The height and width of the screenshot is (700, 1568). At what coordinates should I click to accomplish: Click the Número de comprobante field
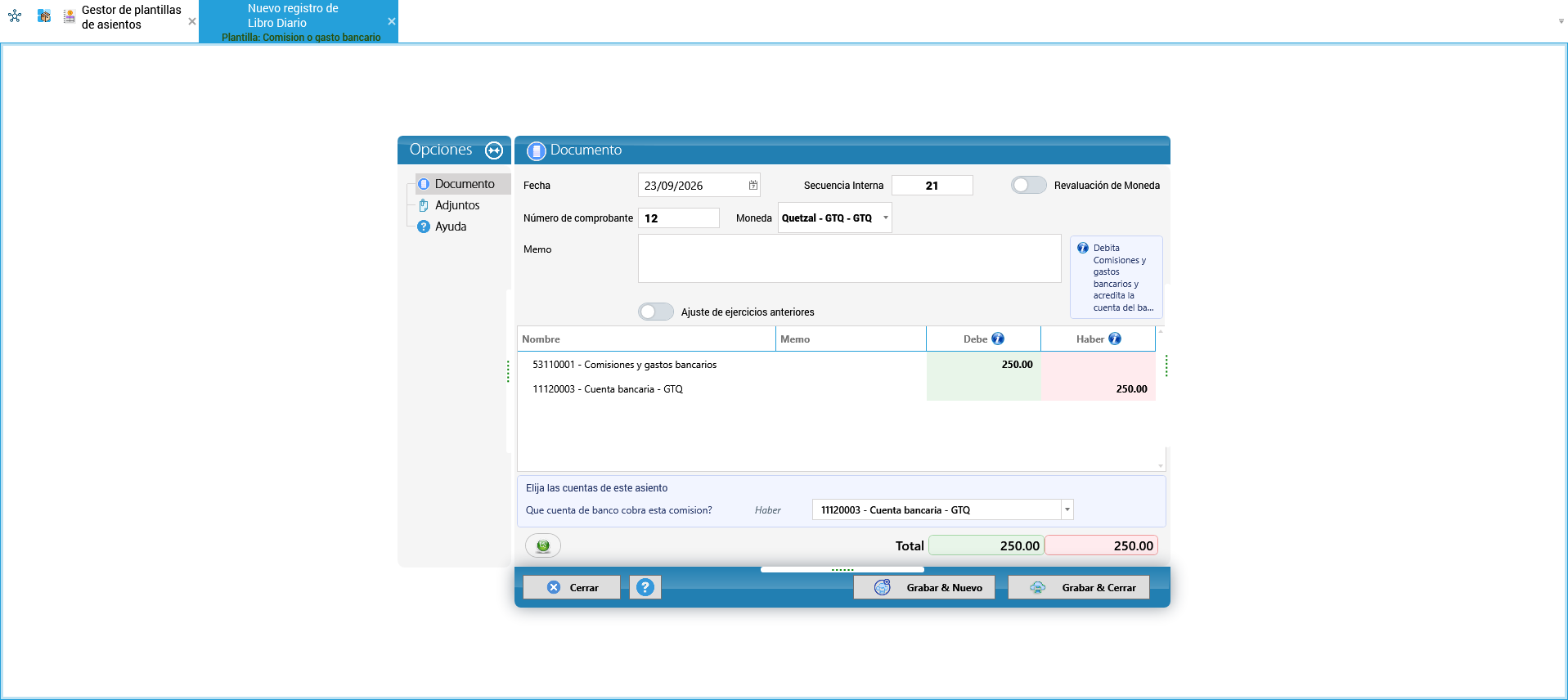pyautogui.click(x=679, y=218)
